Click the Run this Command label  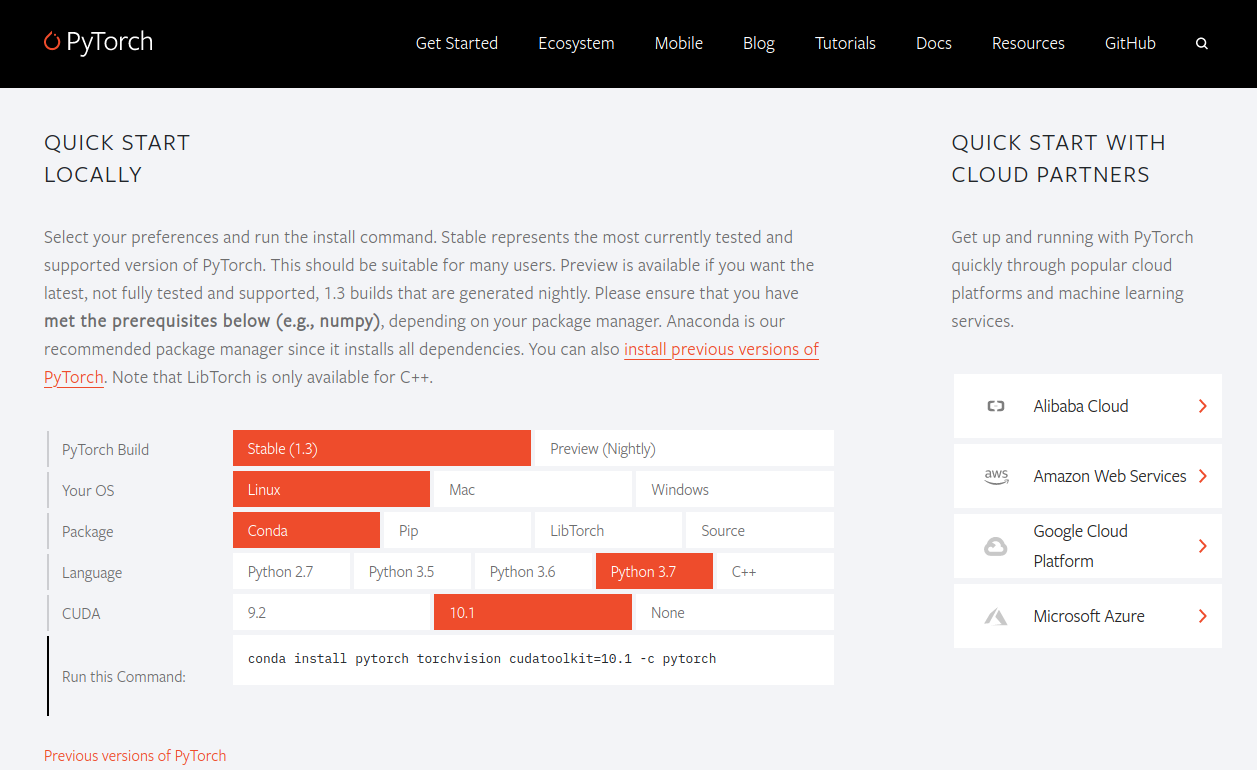(x=124, y=676)
